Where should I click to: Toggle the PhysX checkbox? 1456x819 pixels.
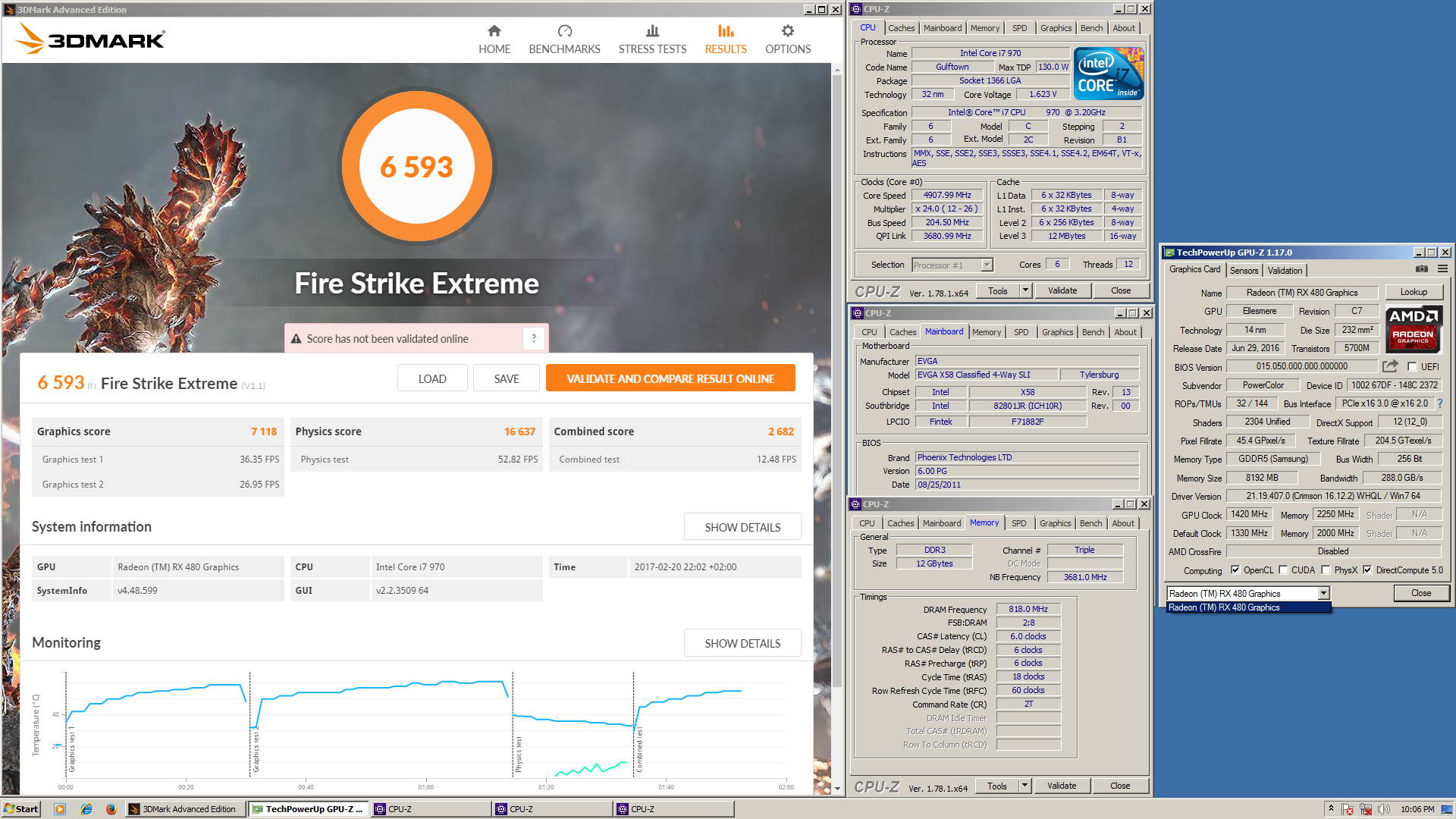click(x=1326, y=570)
